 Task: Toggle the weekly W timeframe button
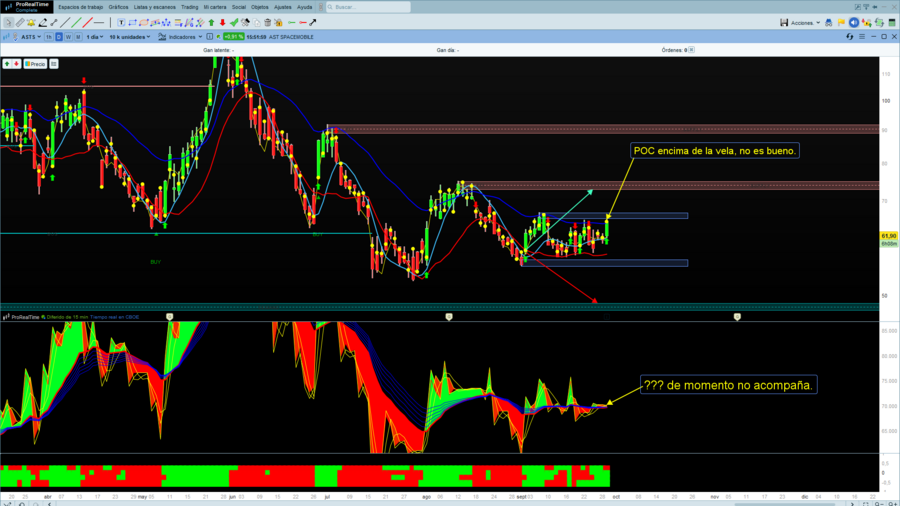pos(68,37)
